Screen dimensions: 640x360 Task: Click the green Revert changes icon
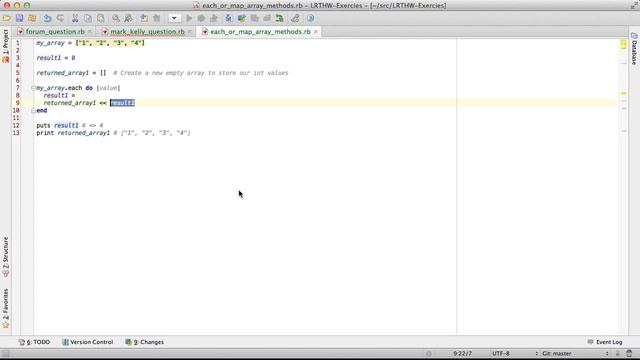click(x=280, y=18)
